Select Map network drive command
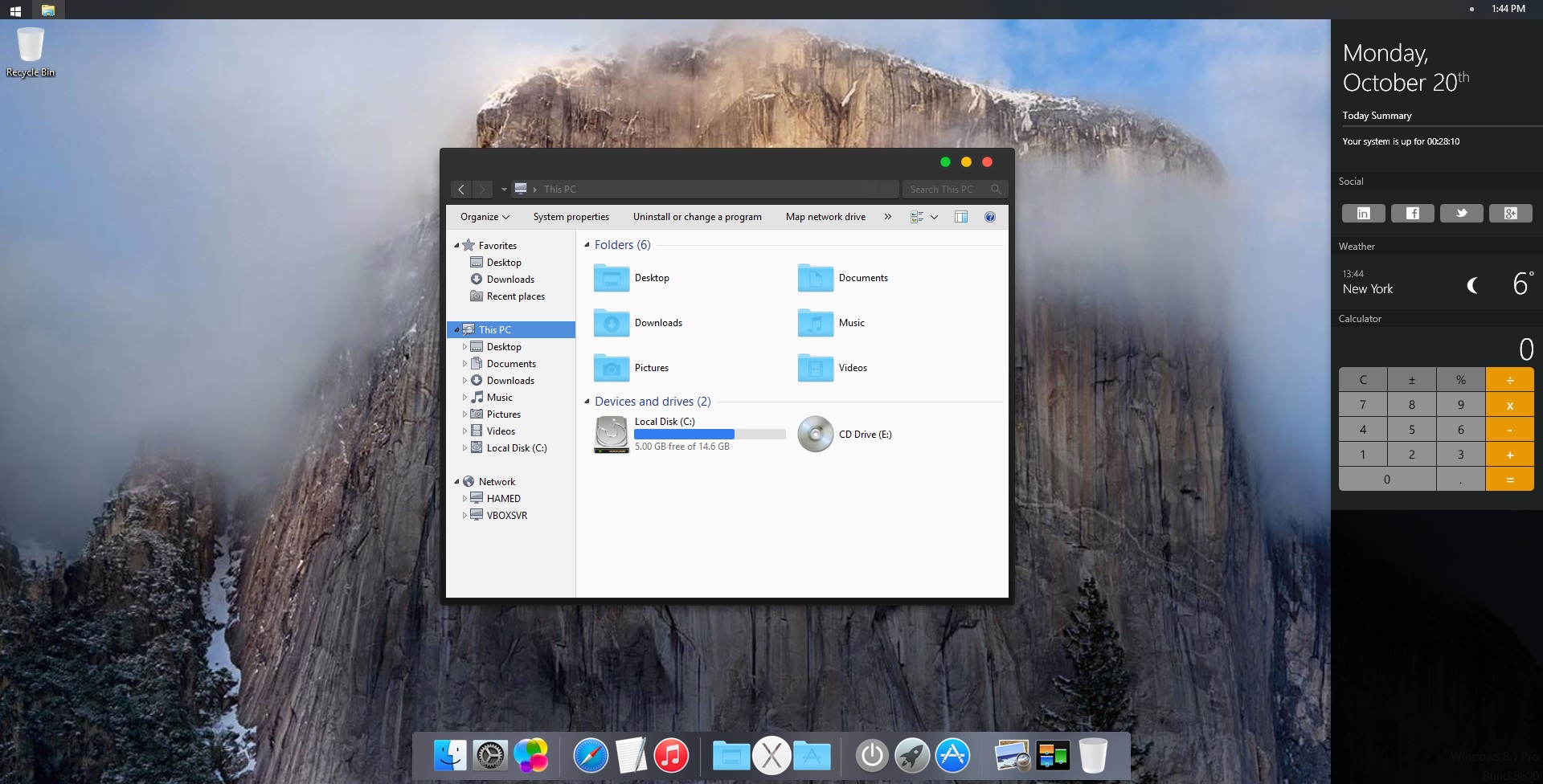 [825, 217]
